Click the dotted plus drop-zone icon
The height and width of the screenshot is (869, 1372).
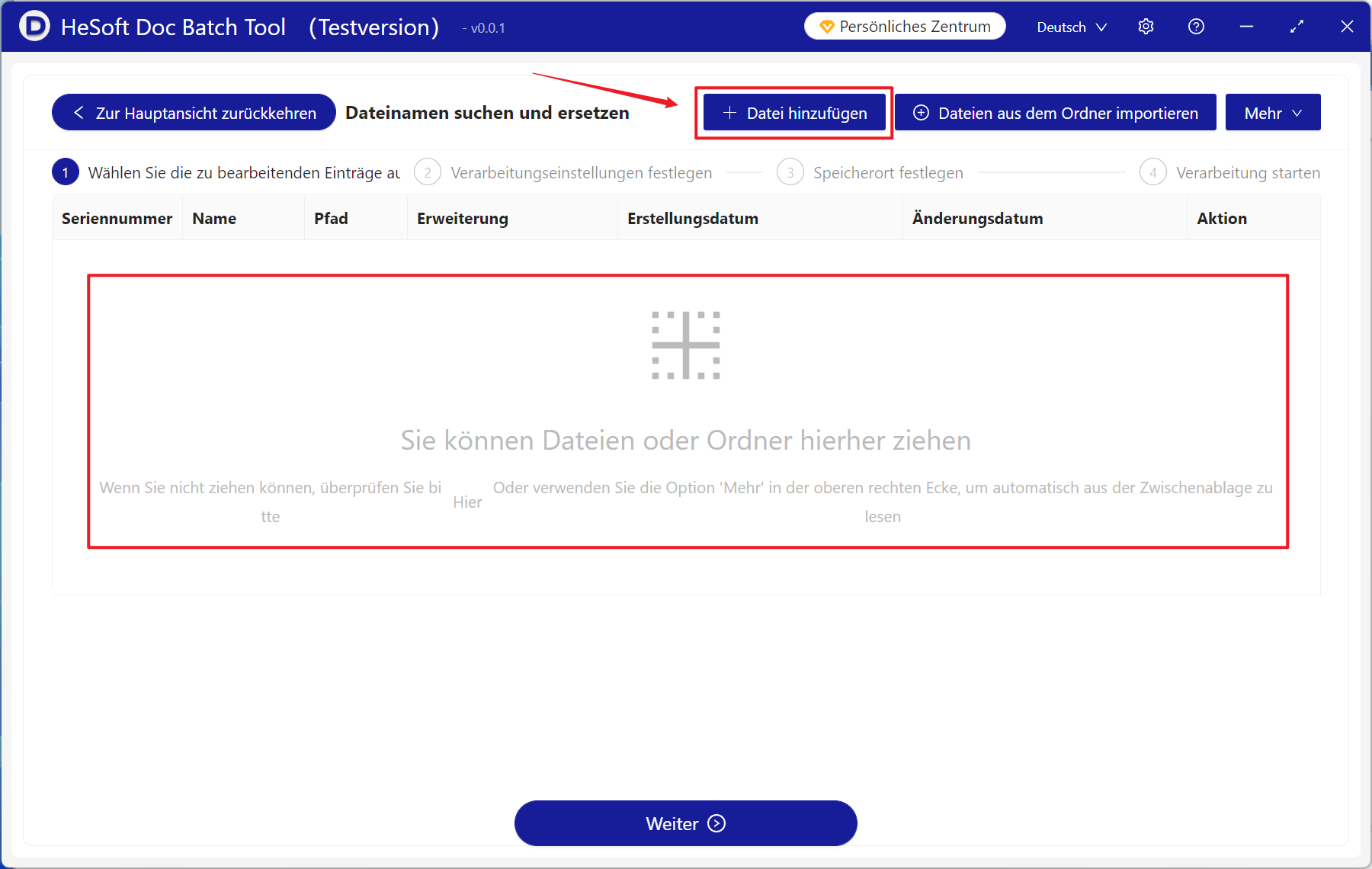pos(686,345)
